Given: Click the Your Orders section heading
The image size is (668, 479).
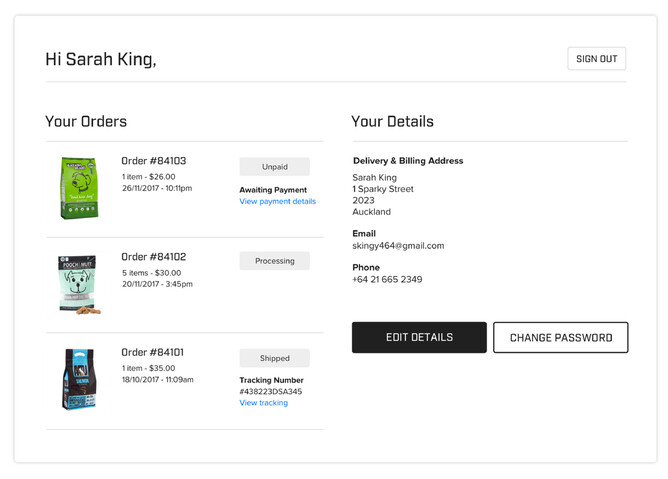Looking at the screenshot, I should click(x=86, y=122).
